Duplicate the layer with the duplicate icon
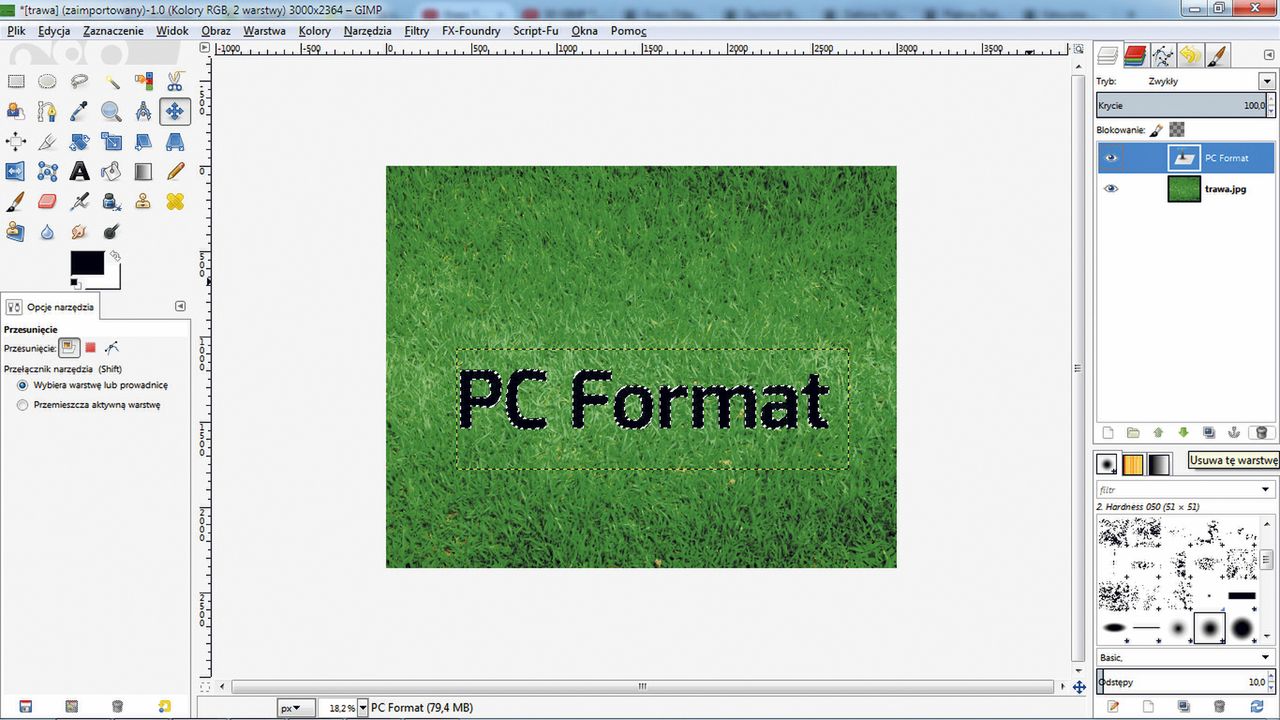 click(1209, 433)
